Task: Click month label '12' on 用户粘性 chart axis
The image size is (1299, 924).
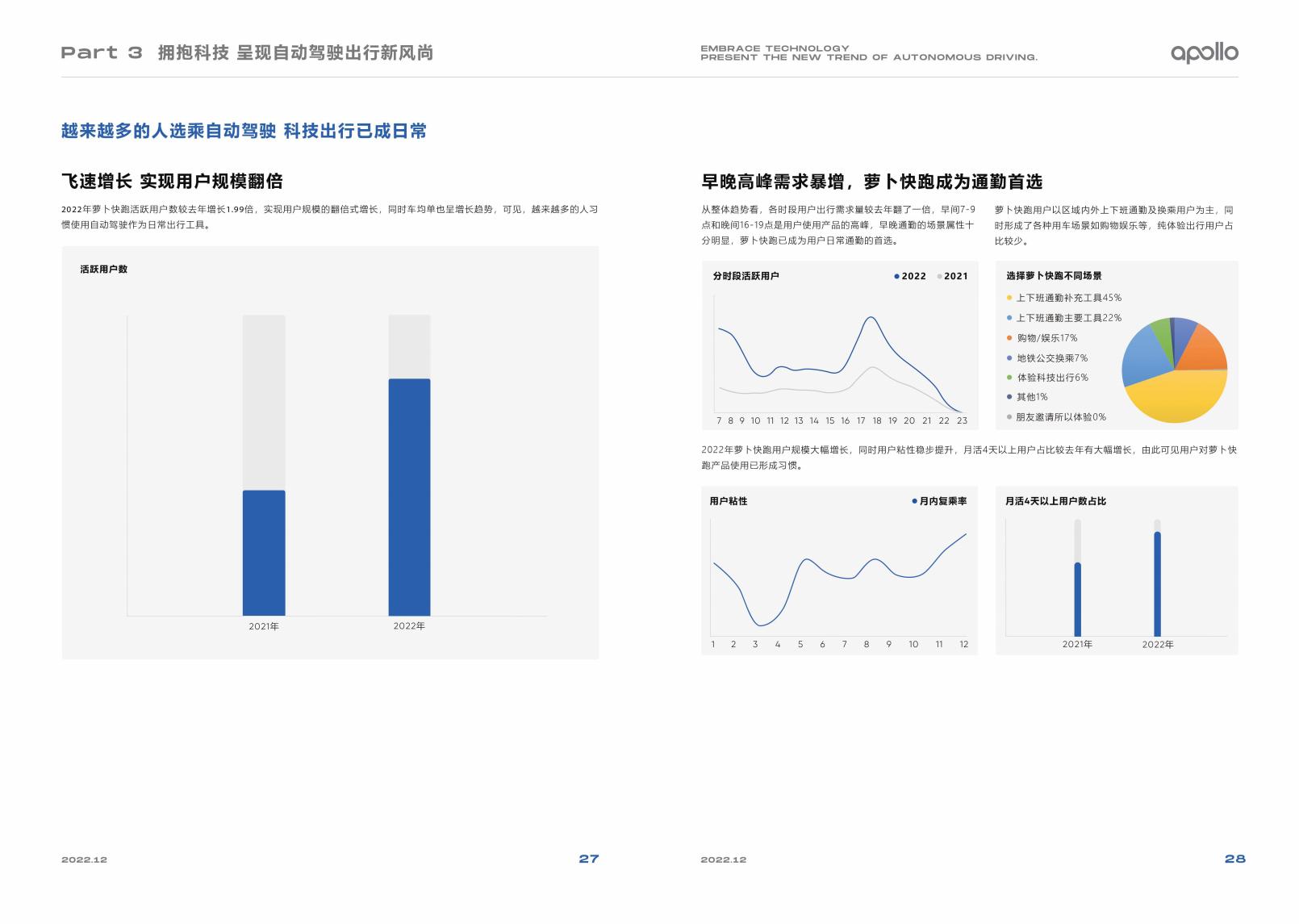Action: pos(963,645)
